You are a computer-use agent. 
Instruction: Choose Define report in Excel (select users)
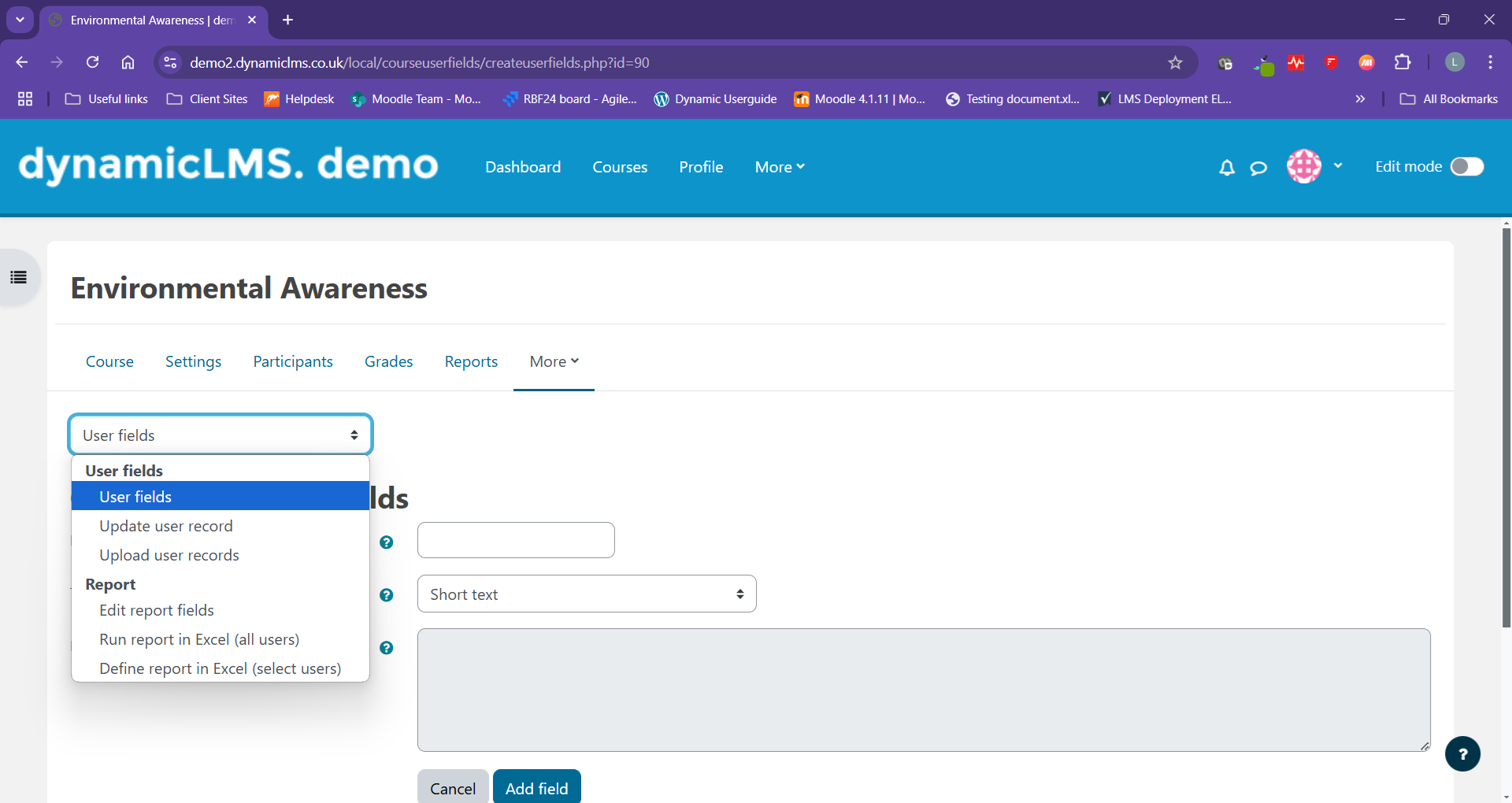[x=220, y=668]
